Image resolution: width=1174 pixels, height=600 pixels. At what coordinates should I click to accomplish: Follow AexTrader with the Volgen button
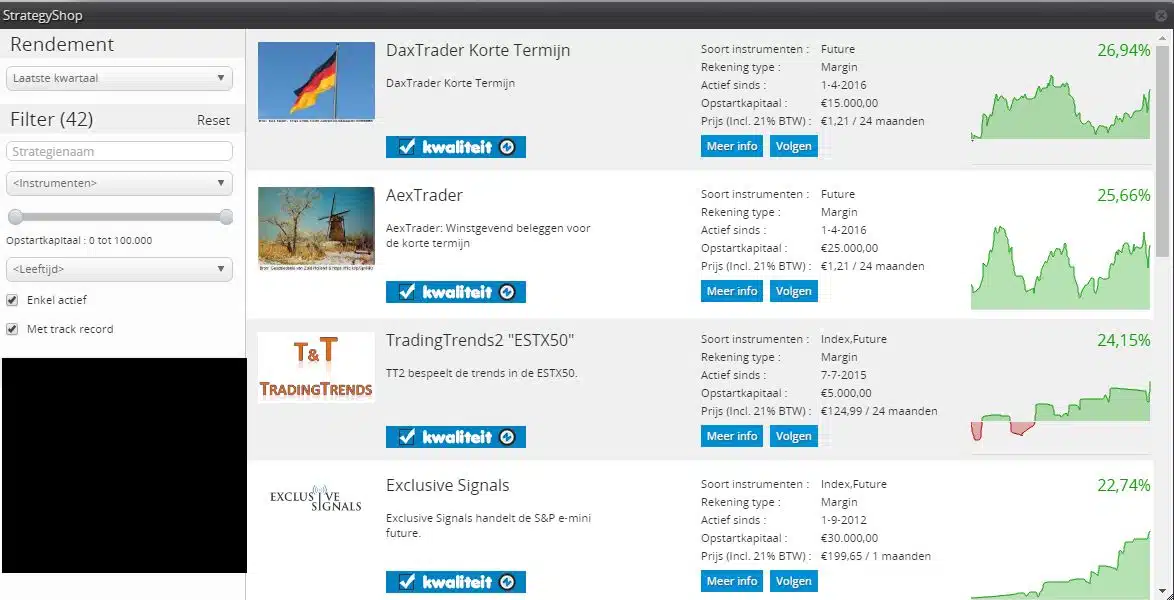pos(793,291)
